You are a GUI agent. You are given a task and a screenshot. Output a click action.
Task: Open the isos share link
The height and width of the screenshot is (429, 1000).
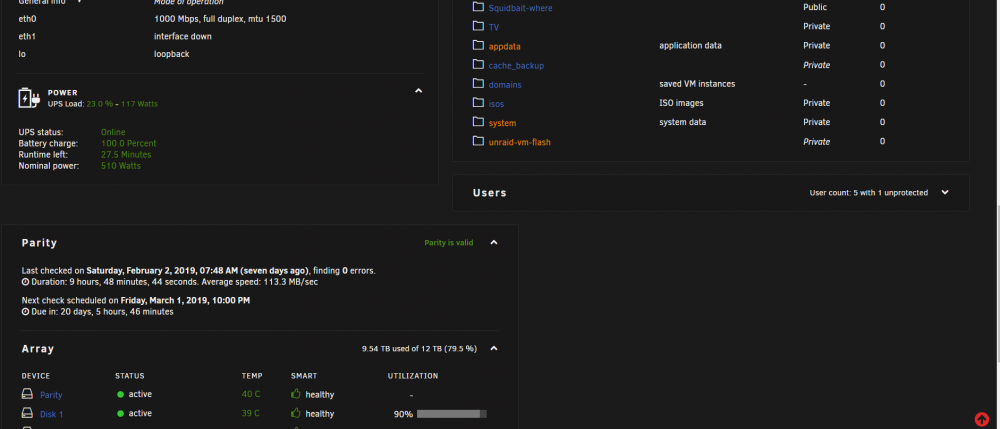click(x=496, y=104)
